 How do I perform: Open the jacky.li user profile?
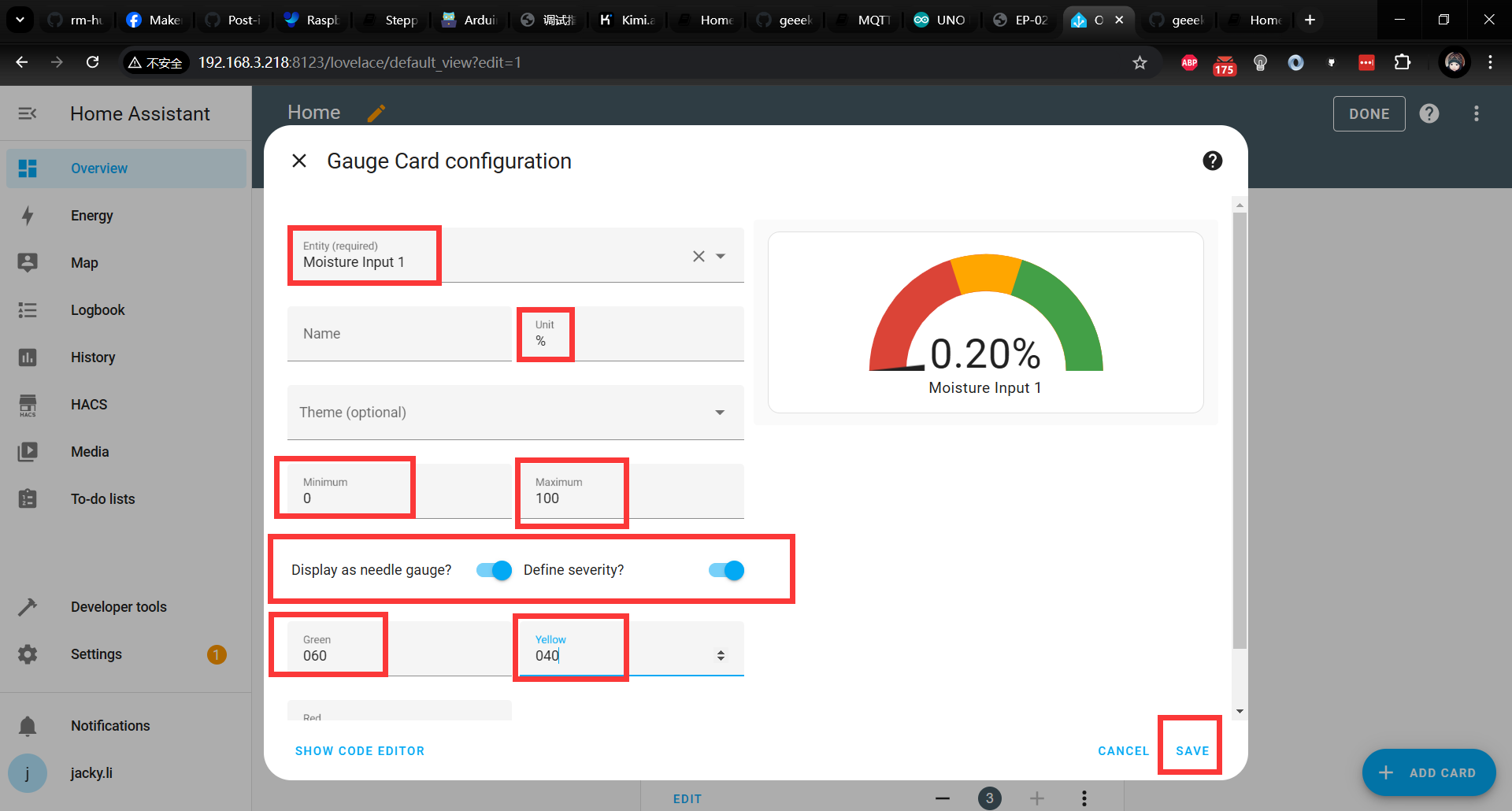(126, 773)
